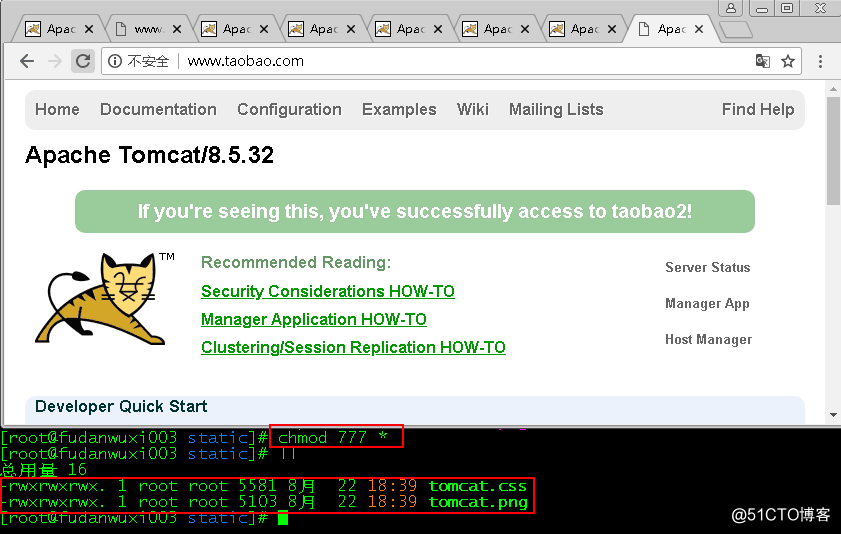Open the user profile icon in title bar
The image size is (841, 534).
[x=731, y=8]
